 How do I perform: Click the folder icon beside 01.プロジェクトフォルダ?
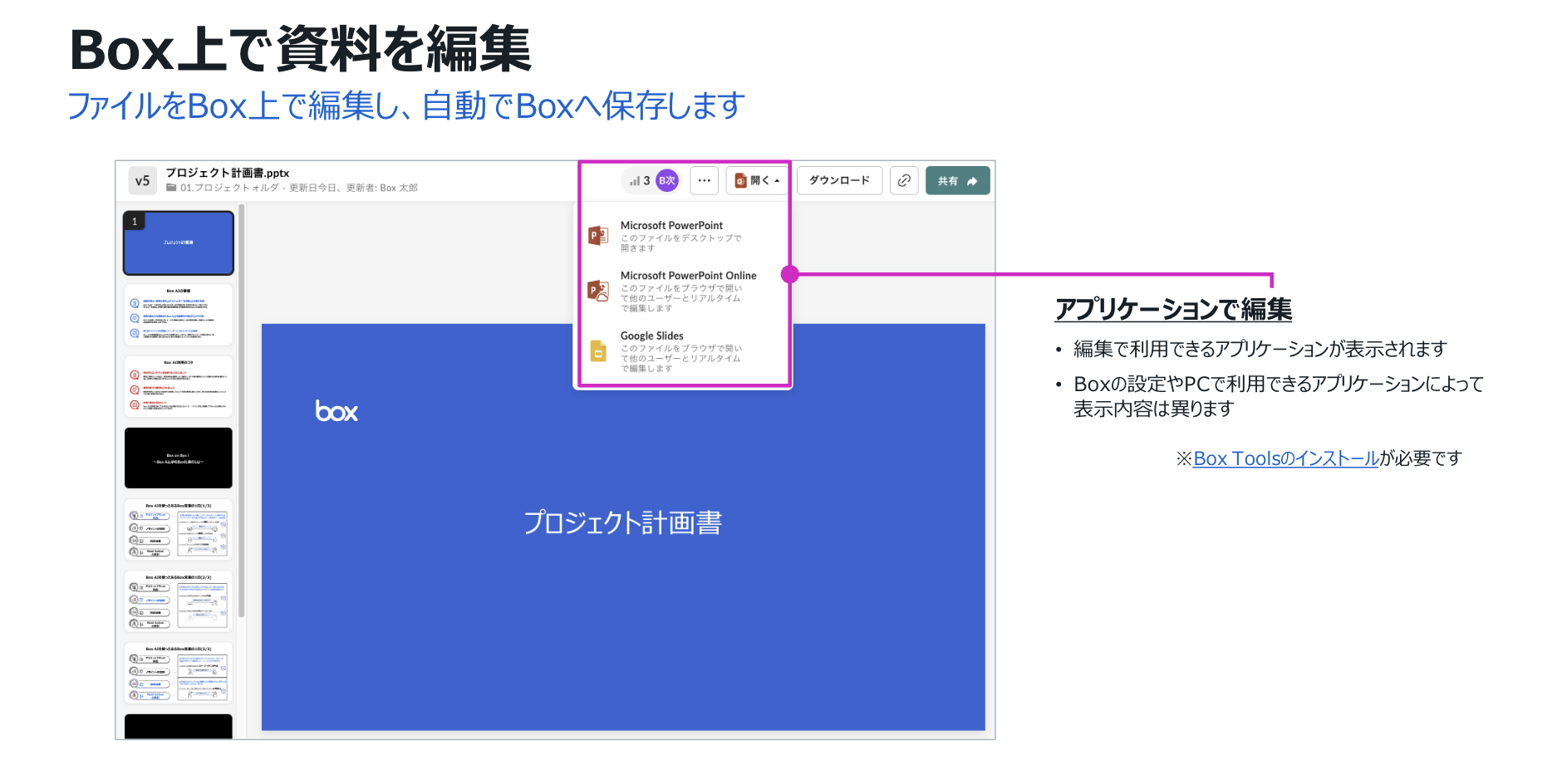171,188
